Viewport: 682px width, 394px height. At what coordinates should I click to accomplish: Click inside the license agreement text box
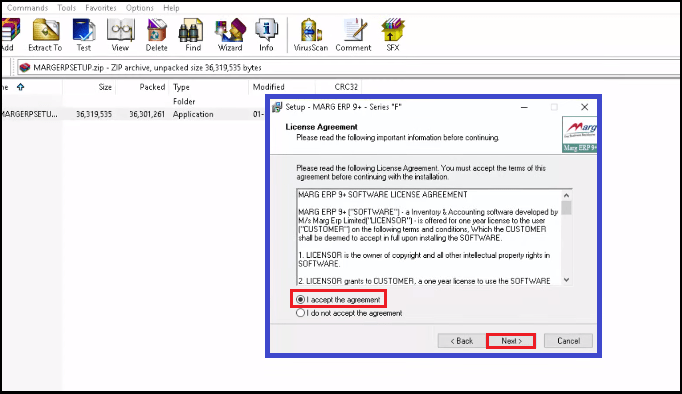point(429,237)
